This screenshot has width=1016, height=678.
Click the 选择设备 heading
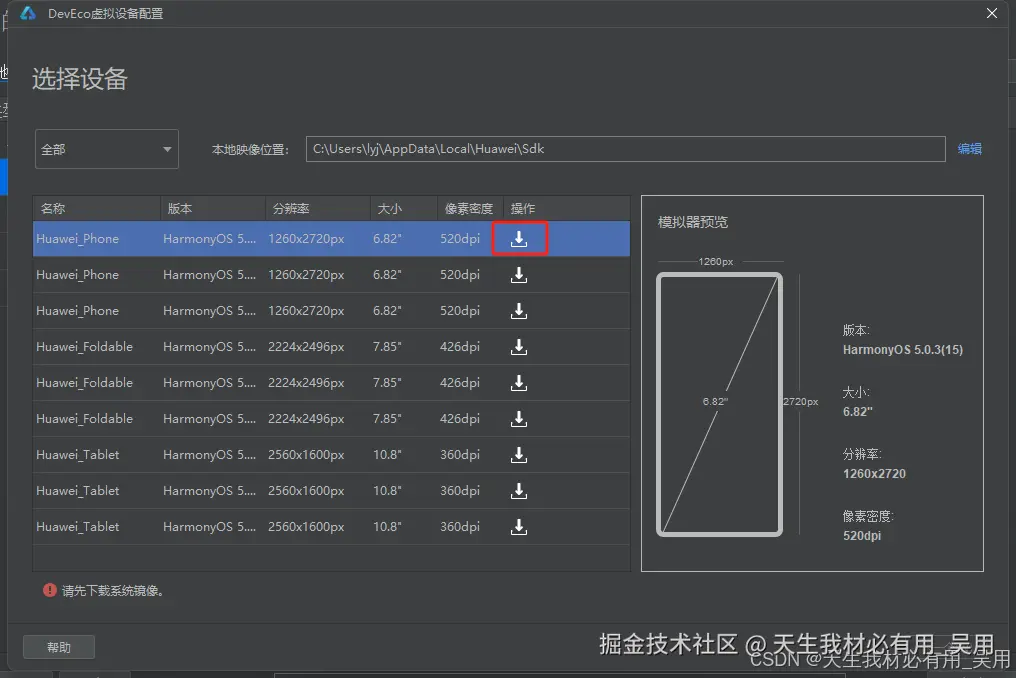pos(80,79)
